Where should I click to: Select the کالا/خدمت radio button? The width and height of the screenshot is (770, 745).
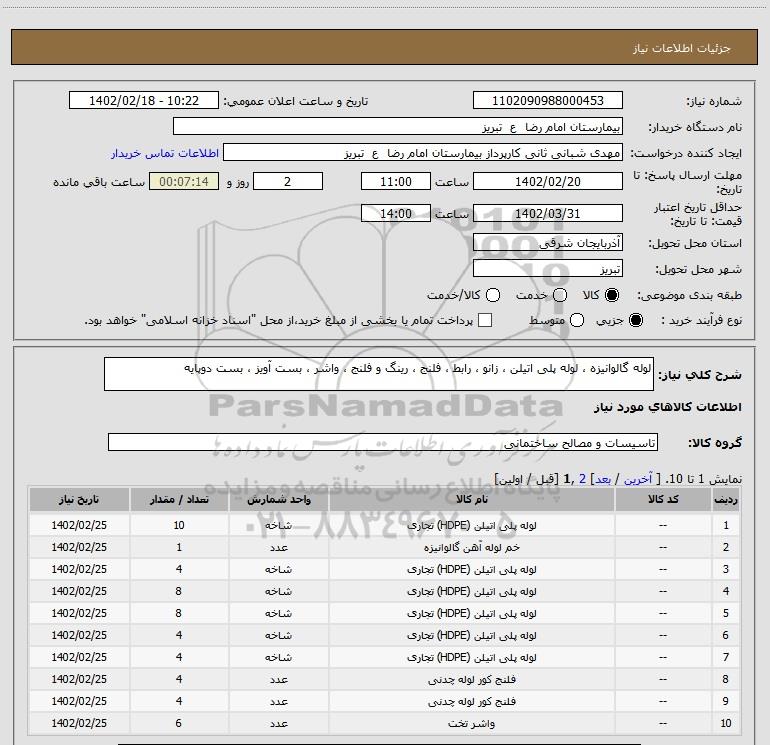point(493,295)
